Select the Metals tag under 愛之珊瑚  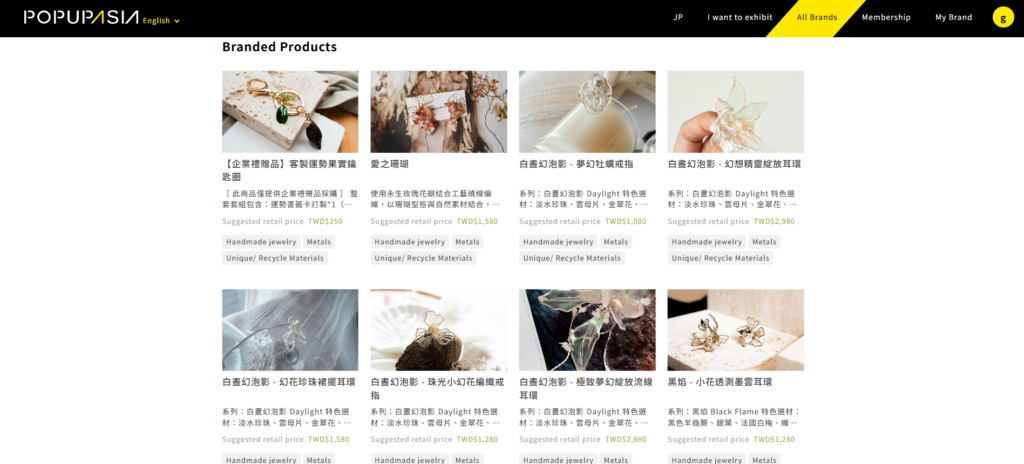coord(467,242)
